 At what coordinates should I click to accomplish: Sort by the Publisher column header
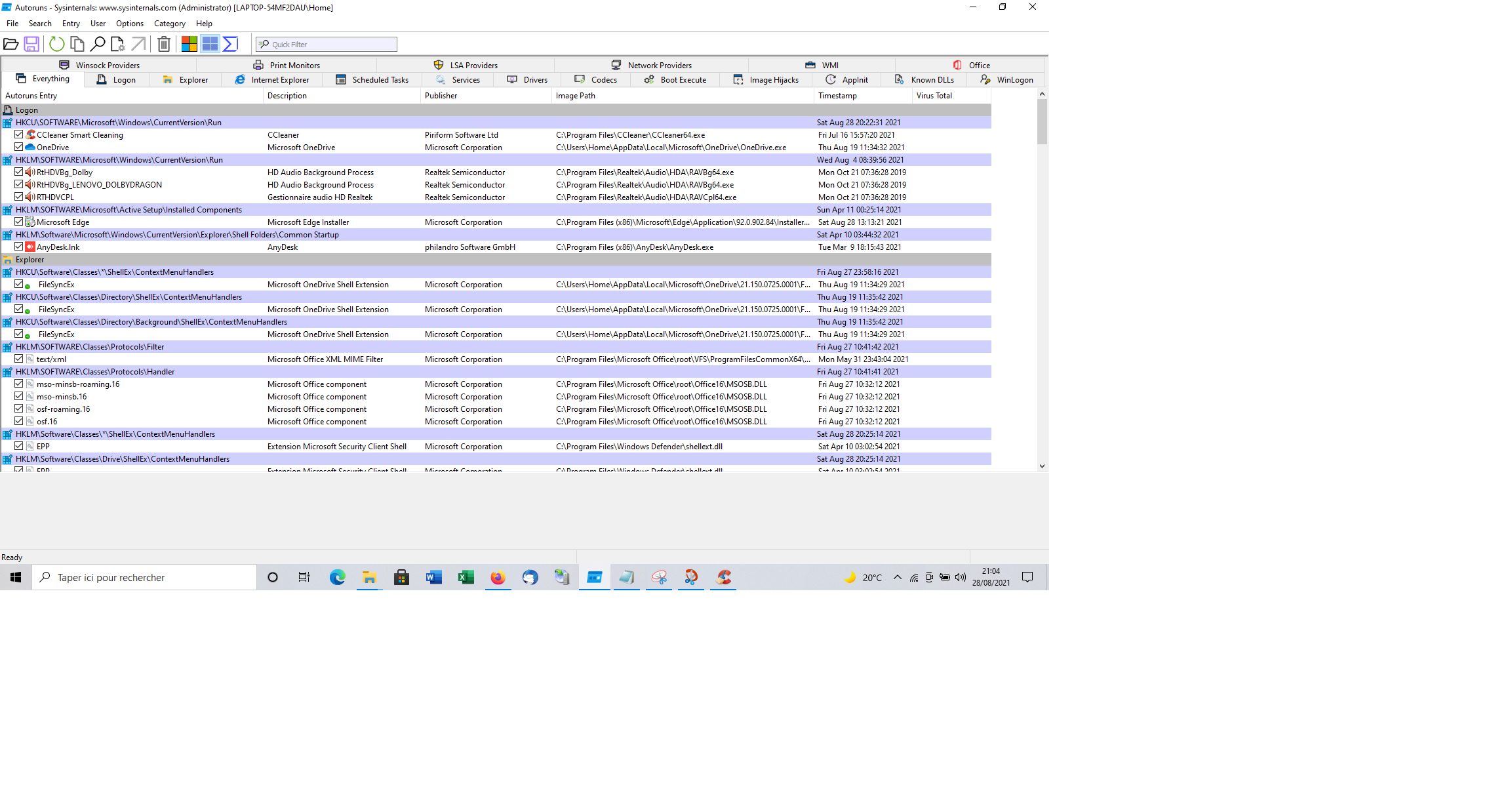[x=486, y=96]
